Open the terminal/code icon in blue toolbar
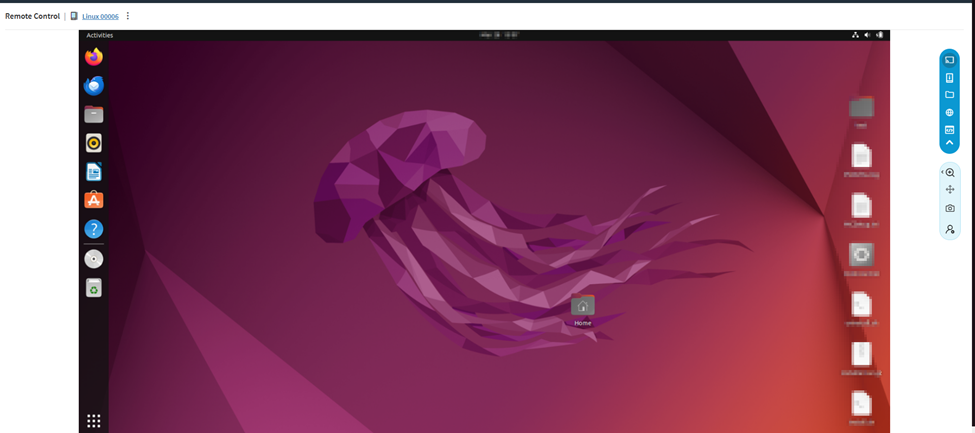Viewport: 975px width, 433px height. (x=949, y=130)
